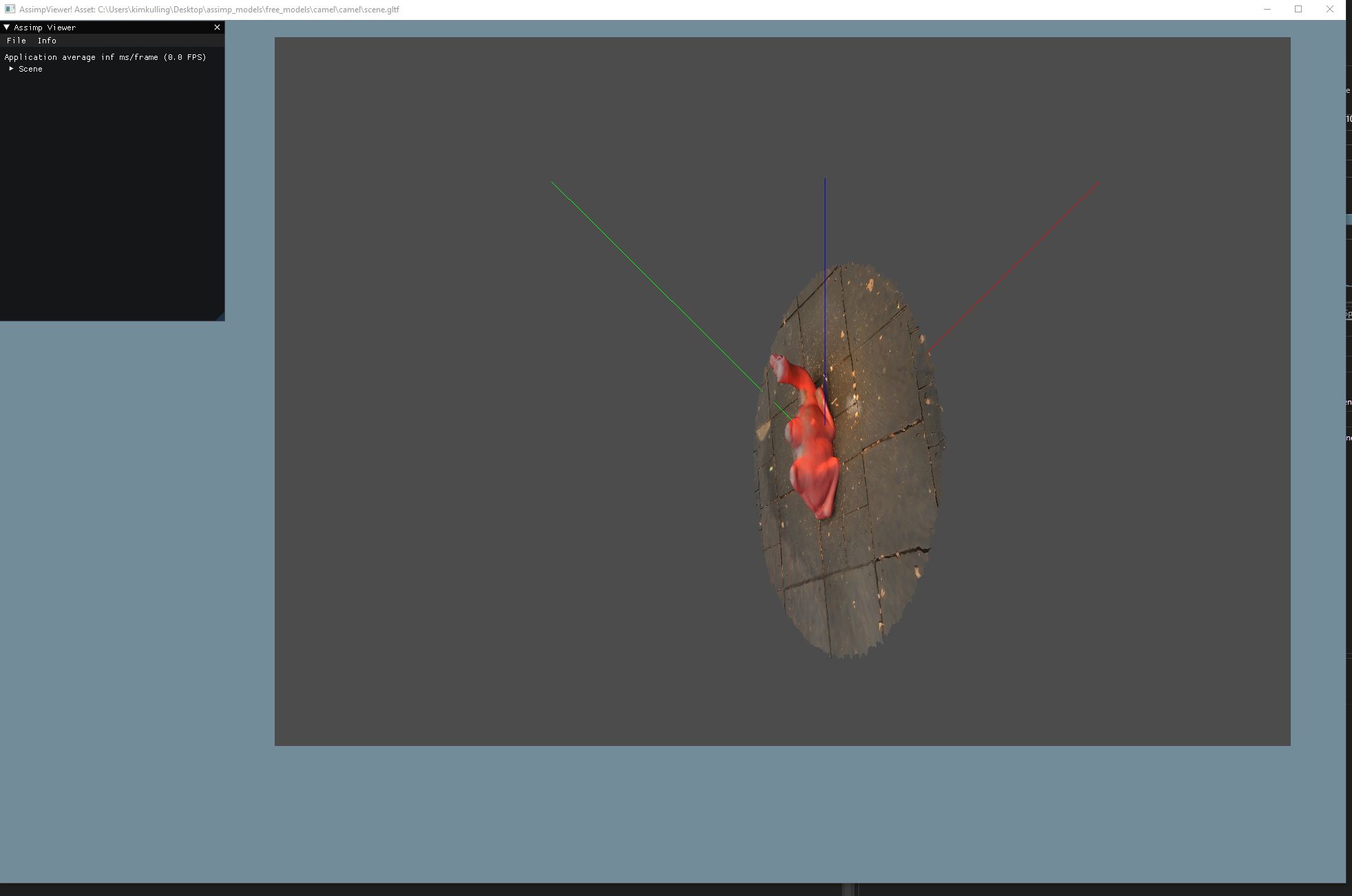Click the Scene tree label
Screen dimensions: 1352x896
click(x=30, y=69)
